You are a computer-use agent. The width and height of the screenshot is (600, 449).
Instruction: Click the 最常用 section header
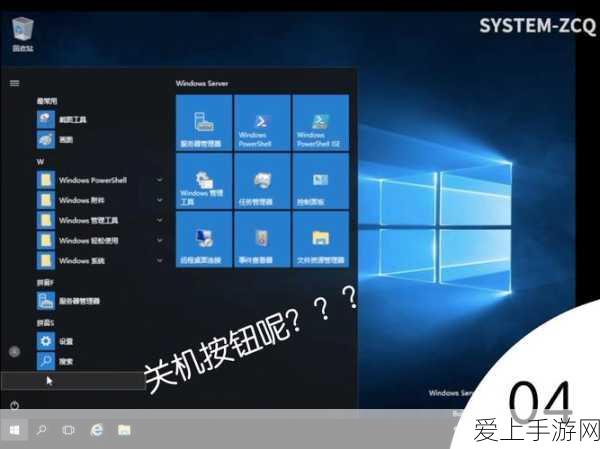tap(47, 101)
